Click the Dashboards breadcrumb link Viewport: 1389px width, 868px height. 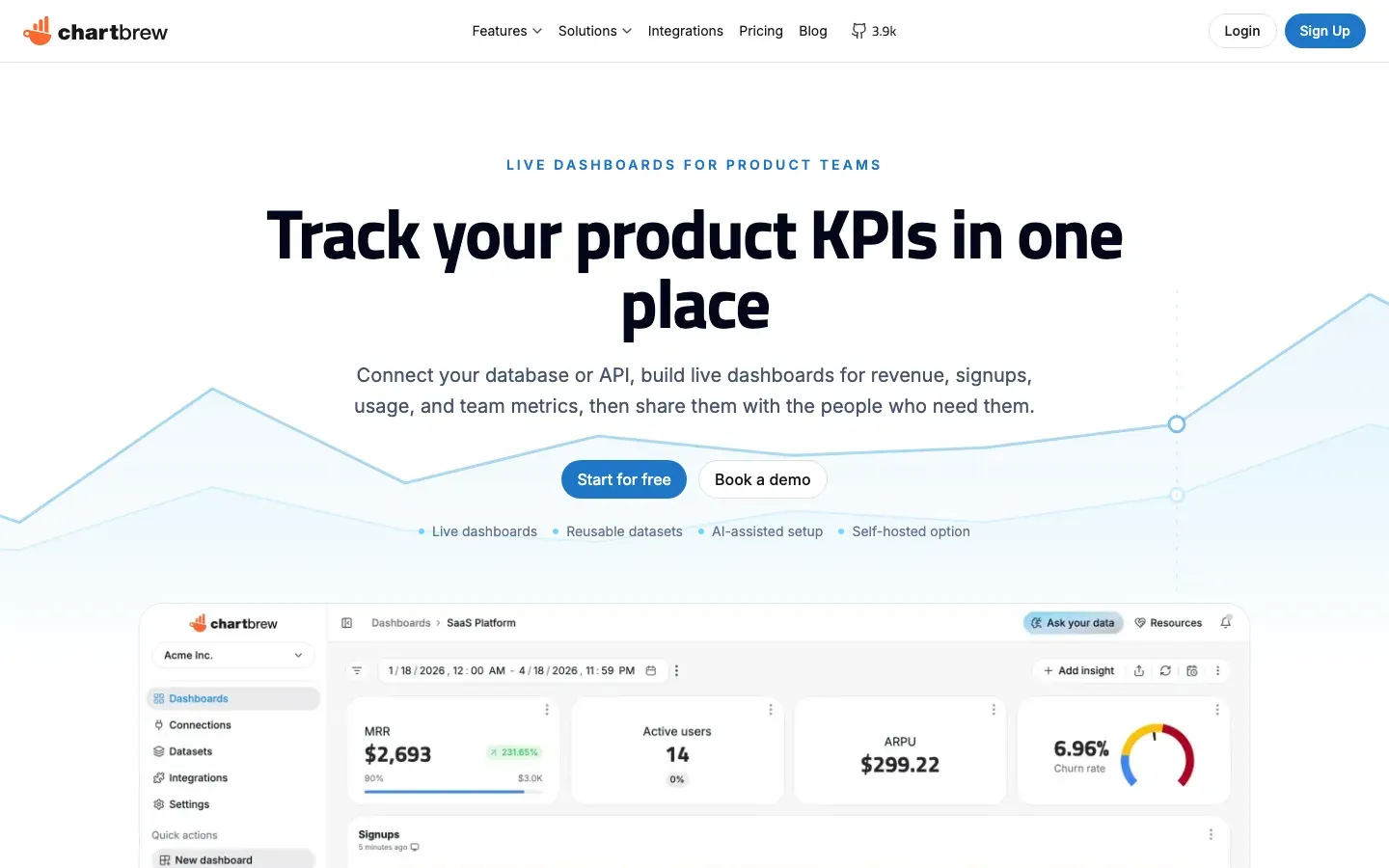click(401, 623)
